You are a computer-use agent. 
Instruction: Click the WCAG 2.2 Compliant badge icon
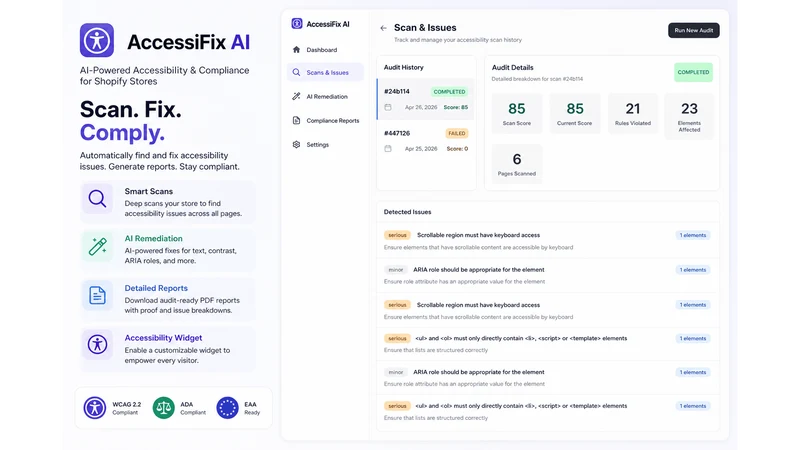[x=95, y=408]
